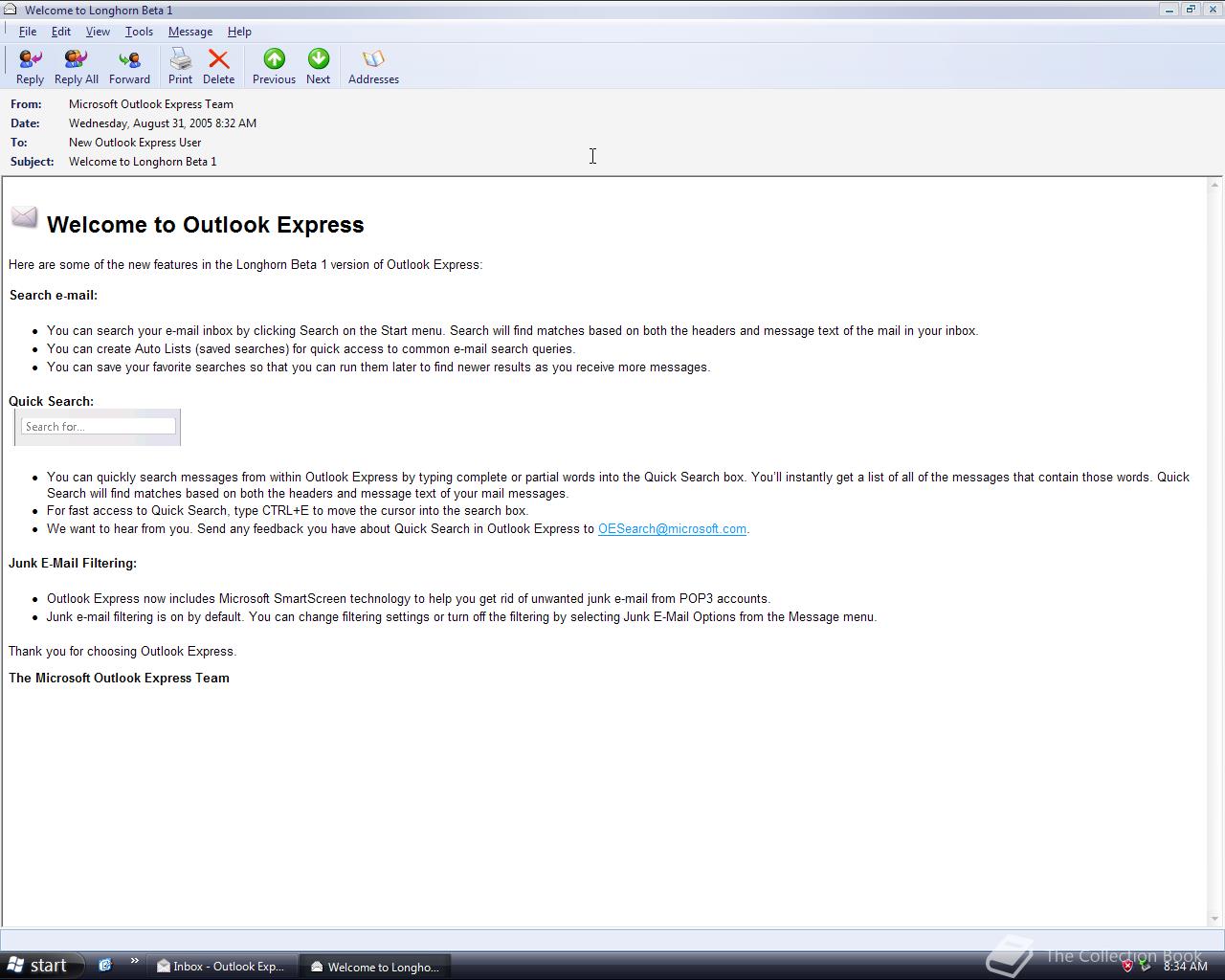Click the Reply All toolbar icon
1225x980 pixels.
pos(76,67)
